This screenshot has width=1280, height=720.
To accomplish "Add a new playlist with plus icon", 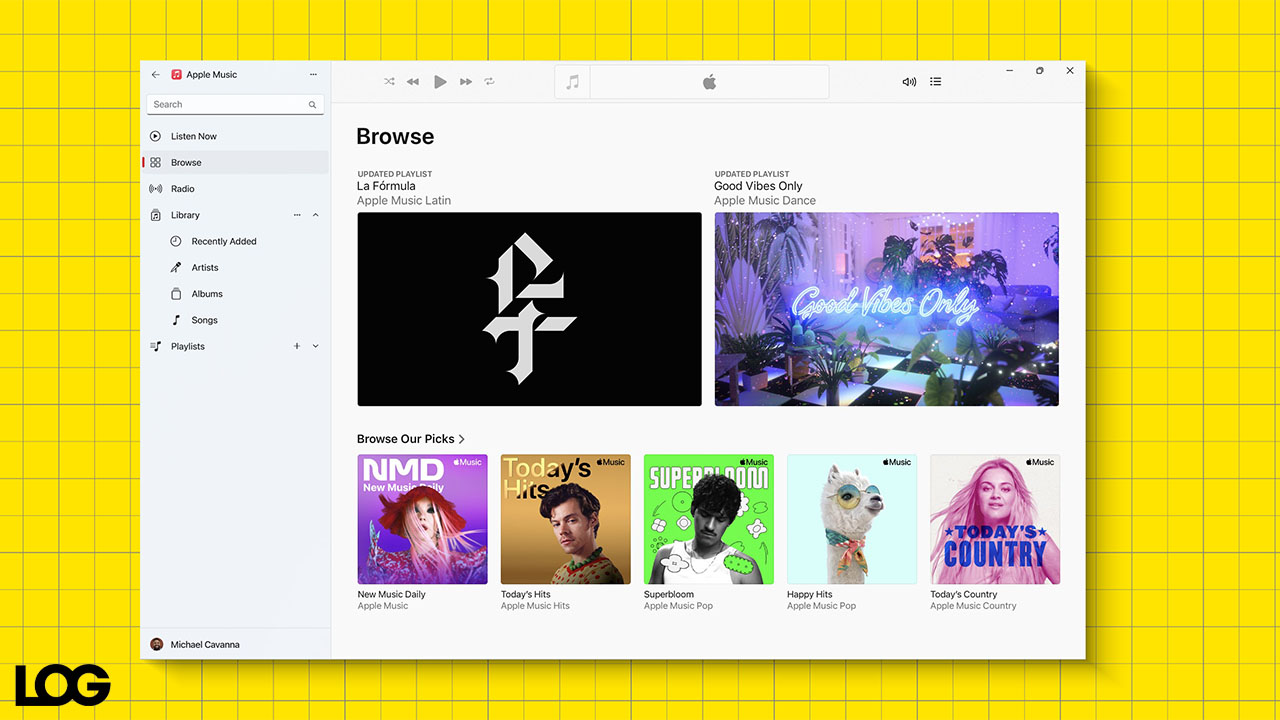I will pyautogui.click(x=297, y=346).
